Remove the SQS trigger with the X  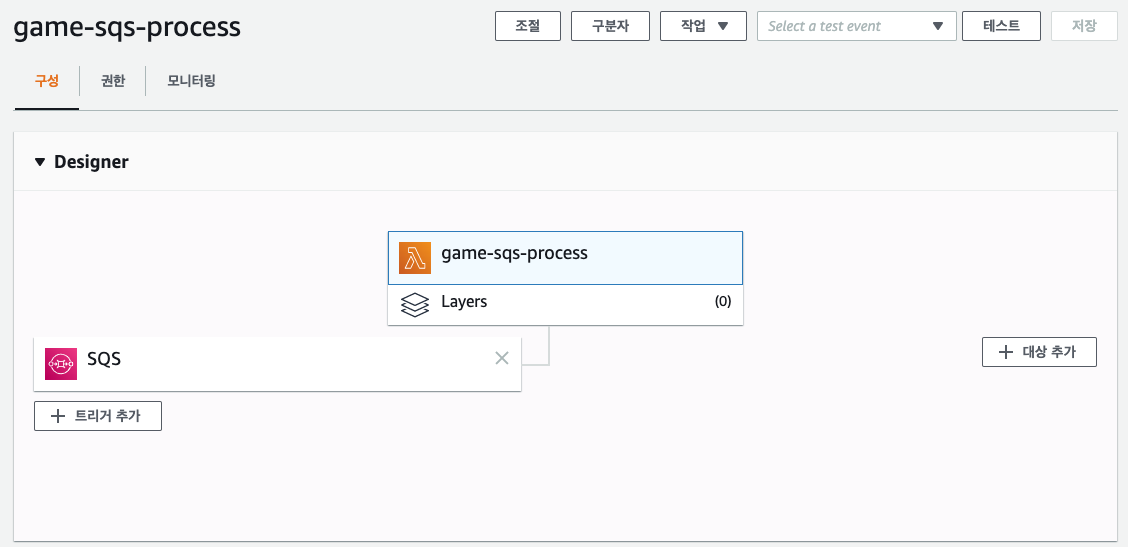point(502,358)
